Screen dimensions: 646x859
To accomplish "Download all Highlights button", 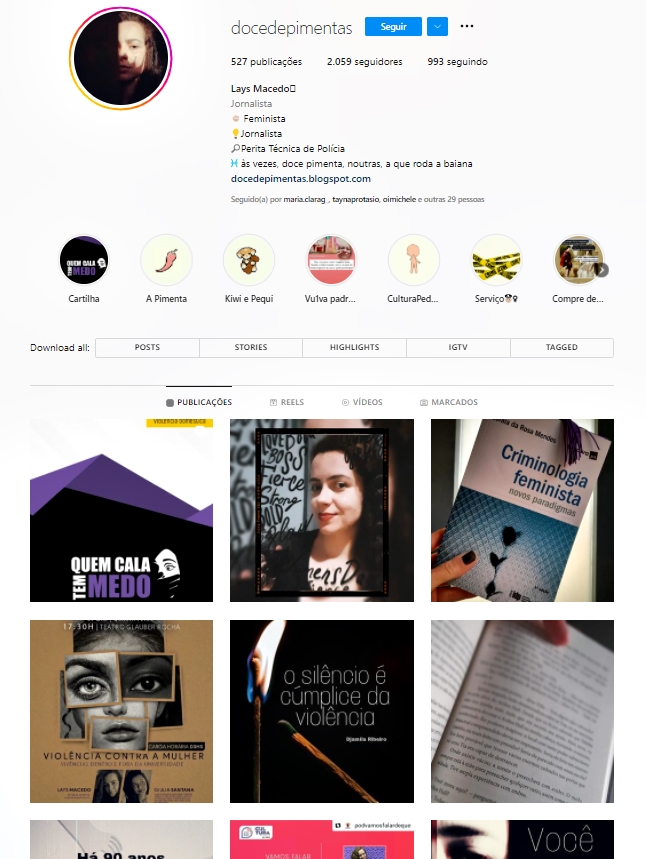I will [355, 347].
